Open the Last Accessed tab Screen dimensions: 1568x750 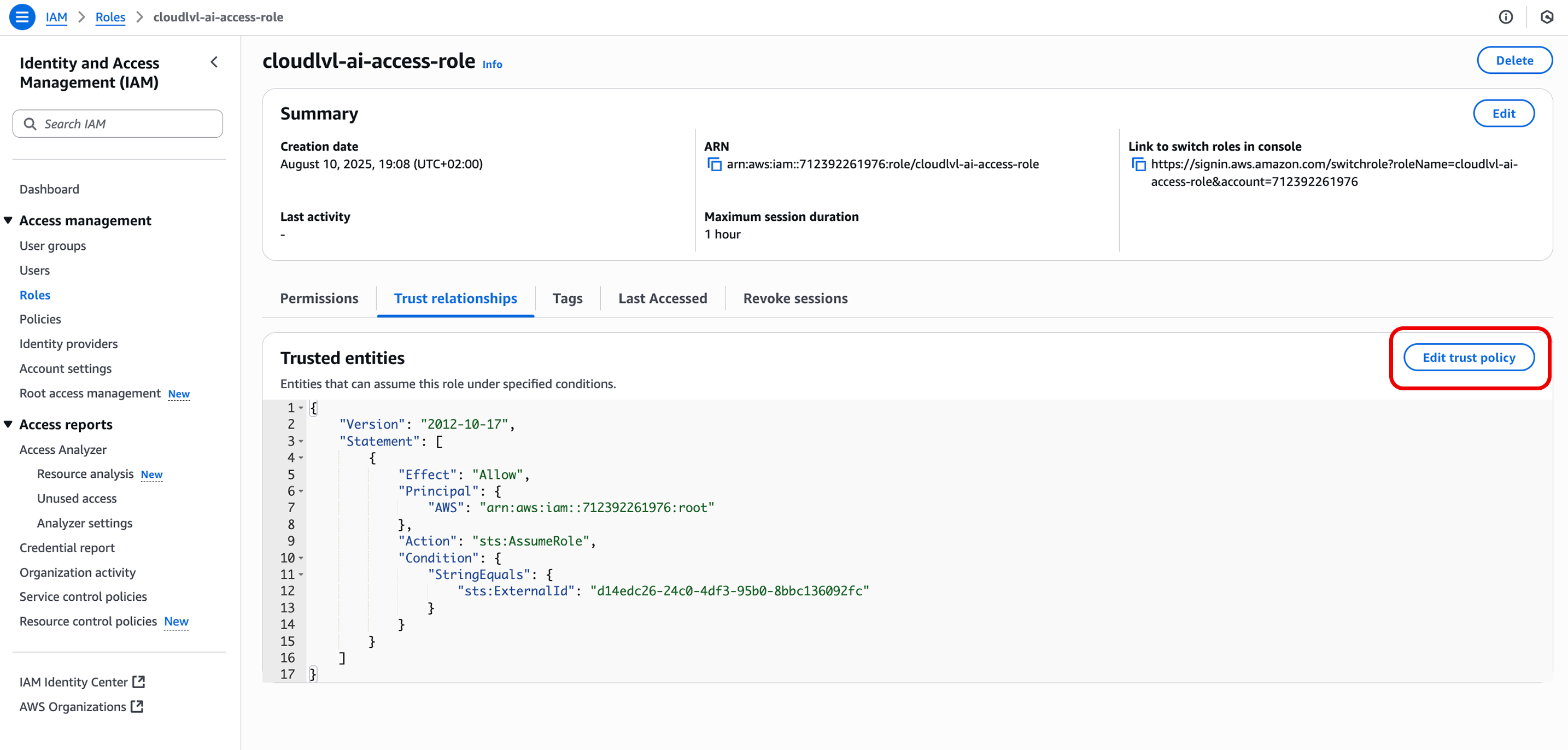(662, 298)
